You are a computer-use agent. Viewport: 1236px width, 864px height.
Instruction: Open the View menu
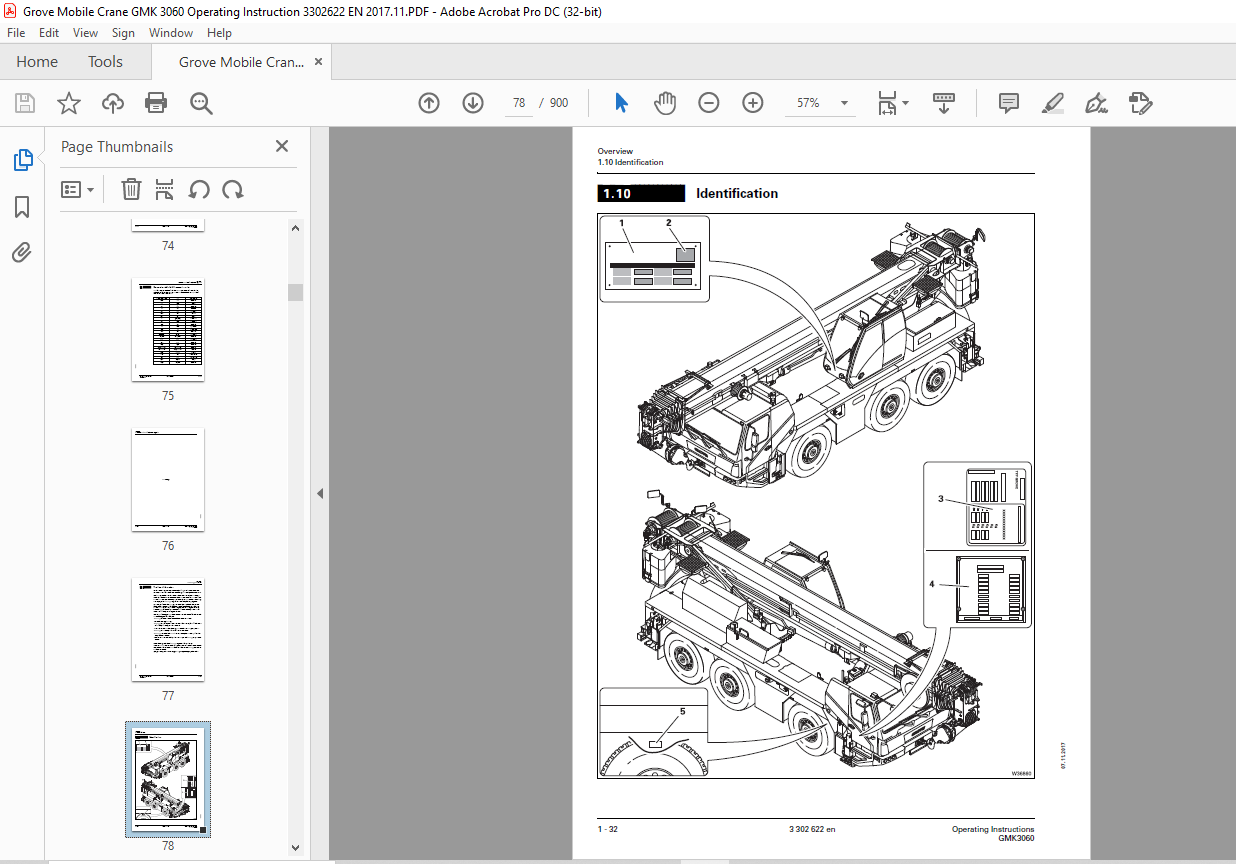tap(85, 33)
